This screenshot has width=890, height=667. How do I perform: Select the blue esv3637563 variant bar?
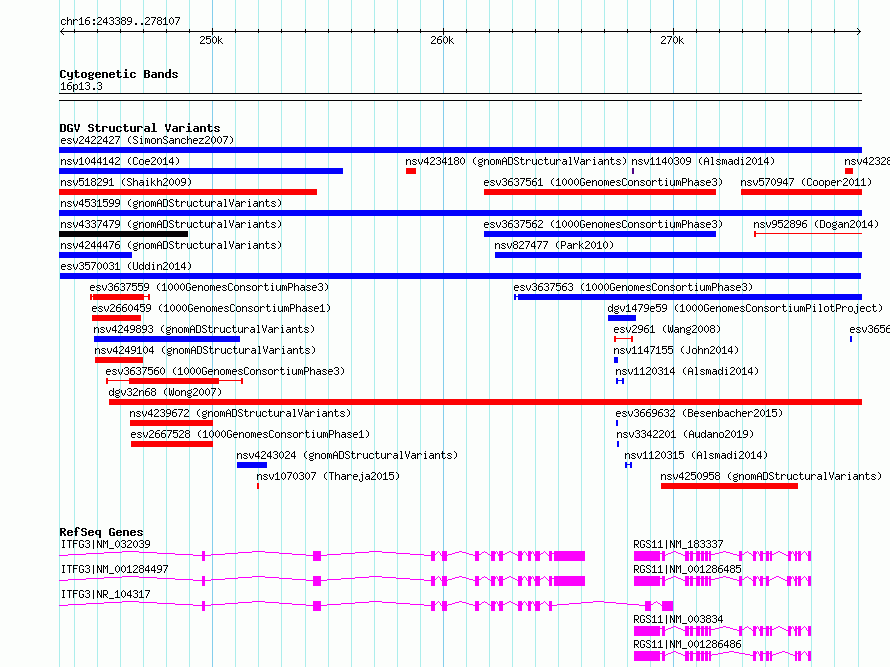click(x=688, y=297)
